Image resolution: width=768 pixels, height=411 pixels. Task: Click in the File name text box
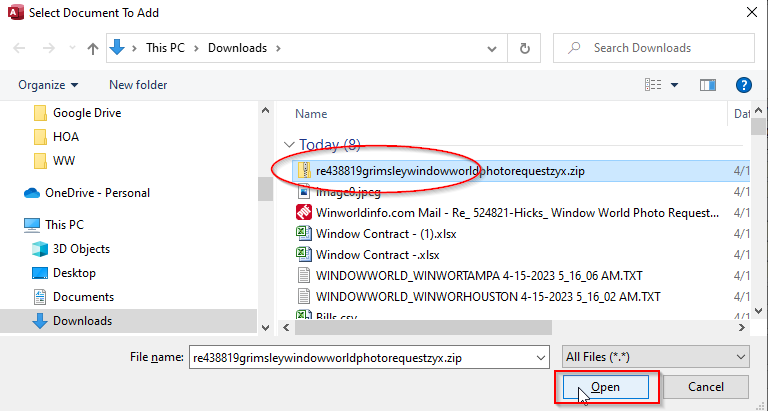click(362, 358)
